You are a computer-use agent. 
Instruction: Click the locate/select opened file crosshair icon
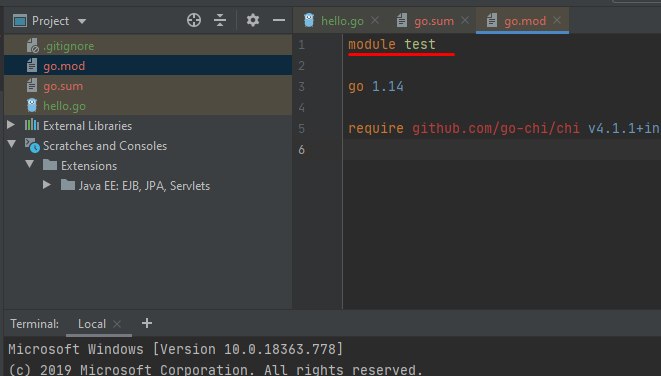pyautogui.click(x=193, y=20)
